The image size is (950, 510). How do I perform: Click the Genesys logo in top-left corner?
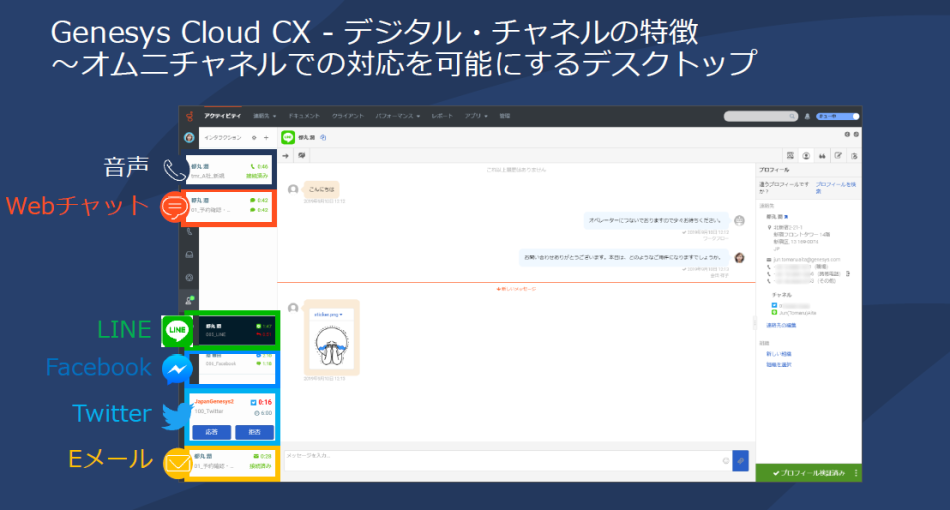pos(189,116)
